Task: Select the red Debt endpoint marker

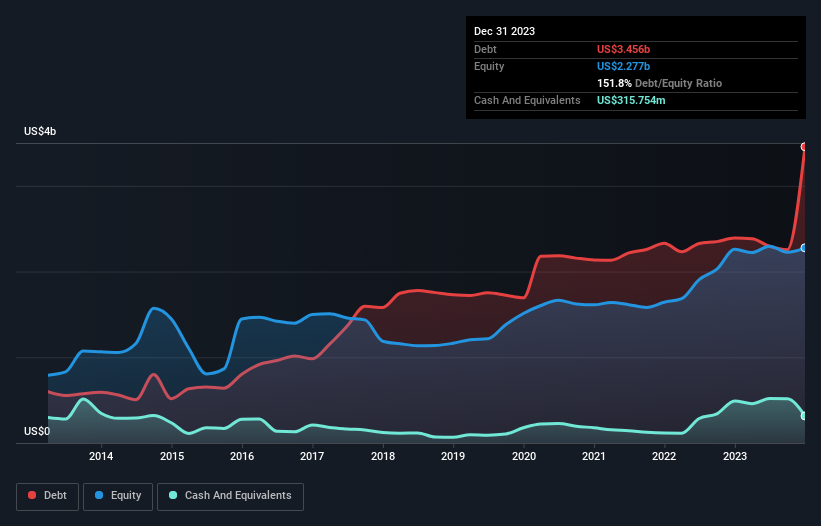Action: (804, 147)
